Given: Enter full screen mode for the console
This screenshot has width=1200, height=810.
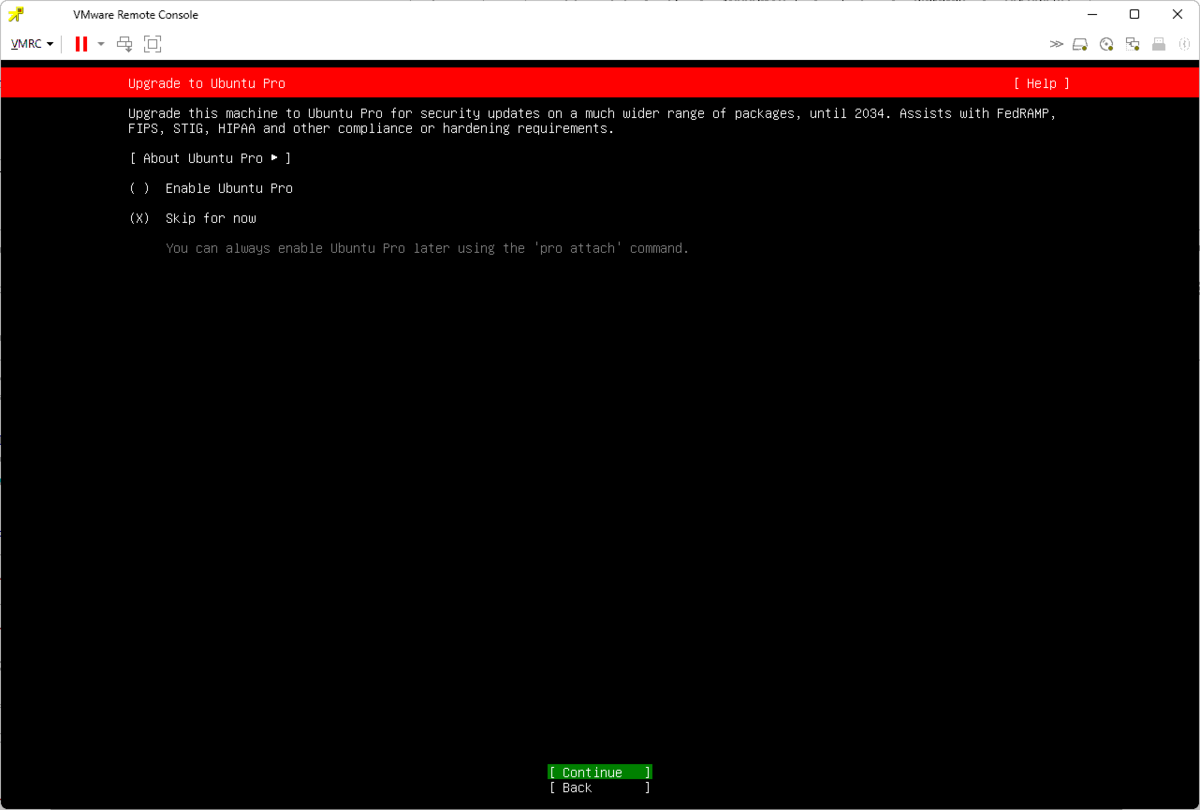Looking at the screenshot, I should [152, 44].
